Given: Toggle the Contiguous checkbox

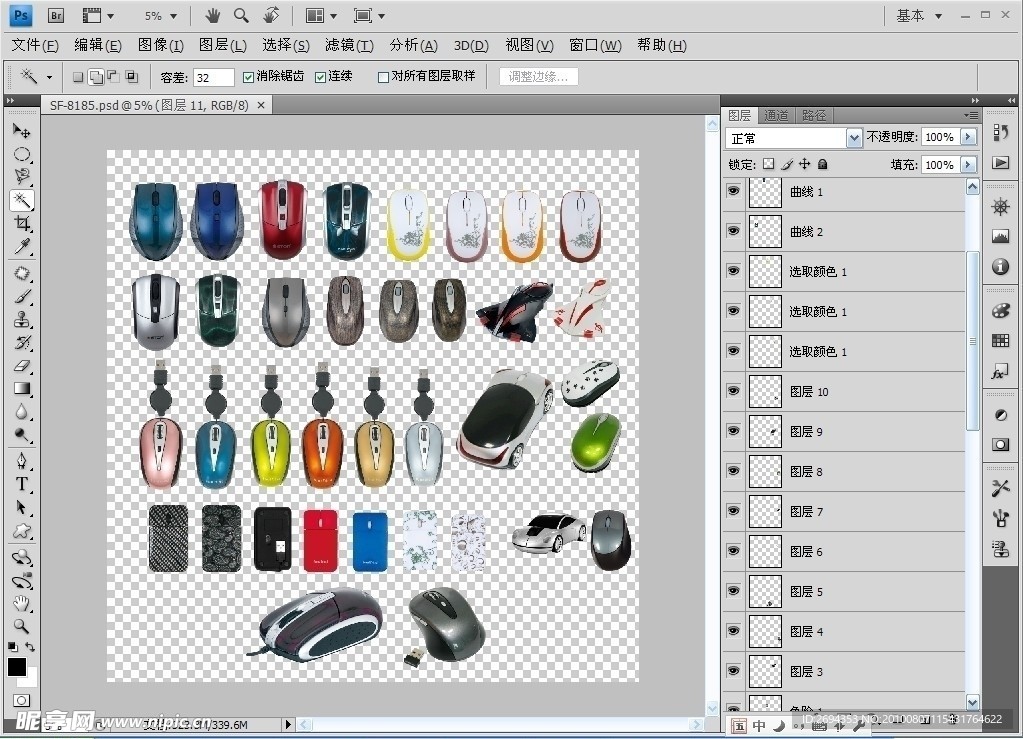Looking at the screenshot, I should click(320, 77).
